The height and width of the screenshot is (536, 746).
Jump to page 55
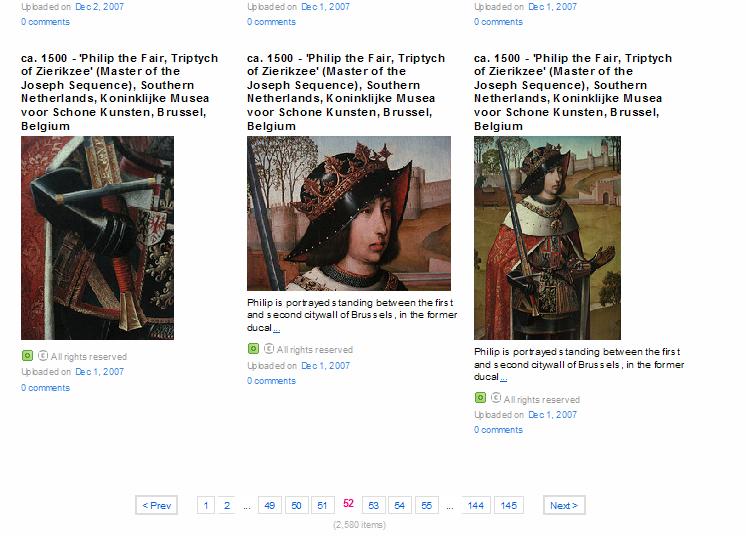click(427, 505)
